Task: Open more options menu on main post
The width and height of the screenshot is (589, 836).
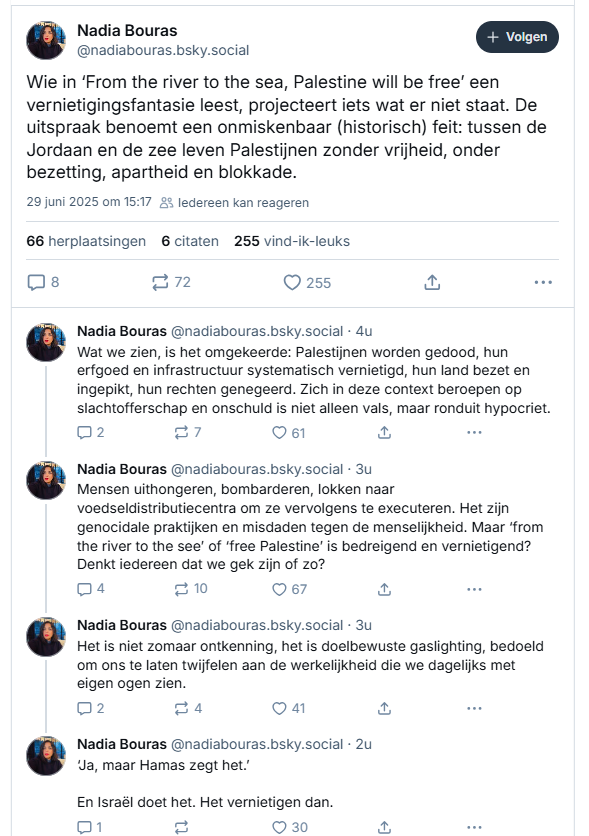Action: point(543,283)
